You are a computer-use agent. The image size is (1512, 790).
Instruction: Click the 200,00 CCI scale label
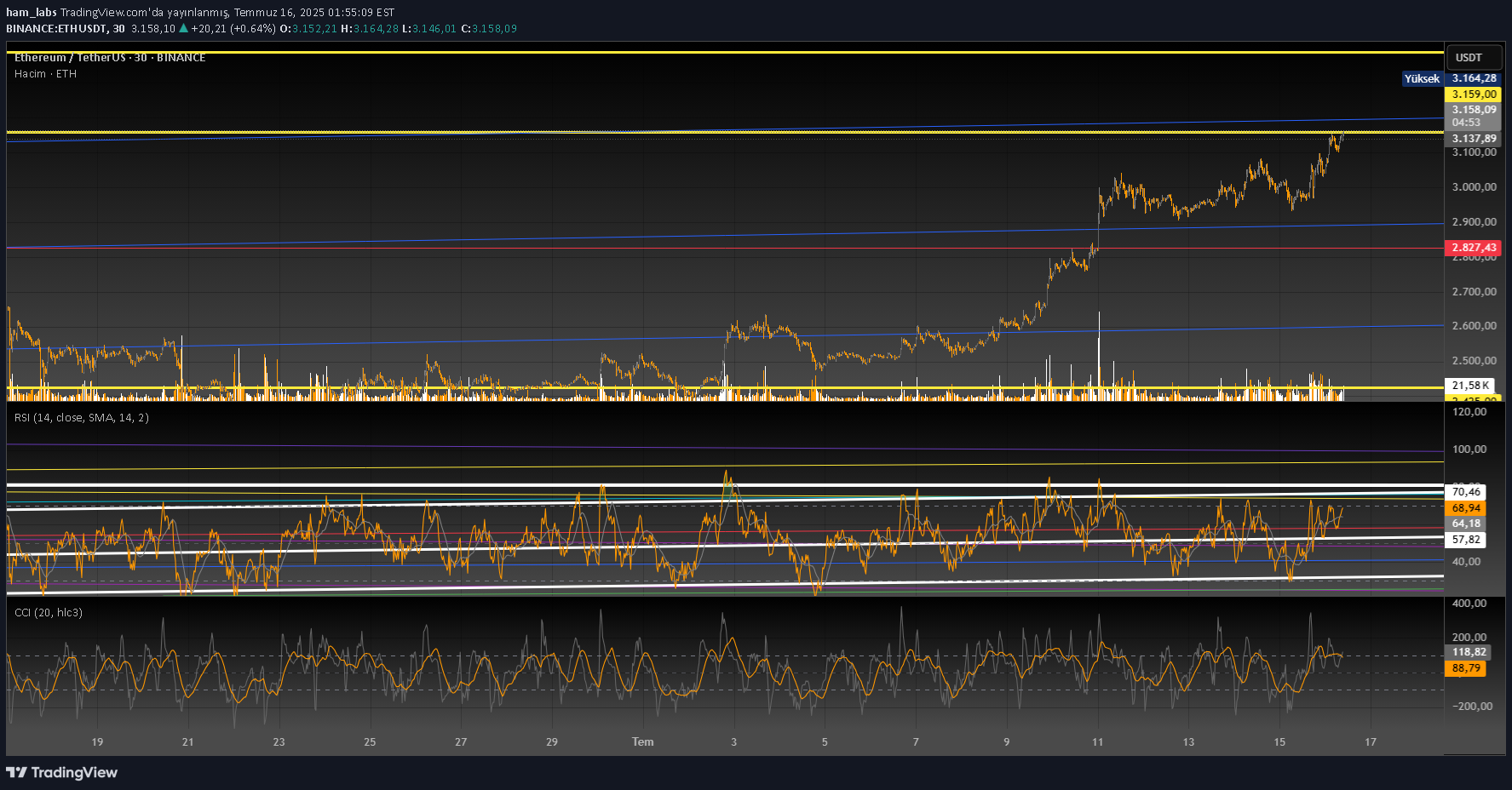[x=1469, y=638]
